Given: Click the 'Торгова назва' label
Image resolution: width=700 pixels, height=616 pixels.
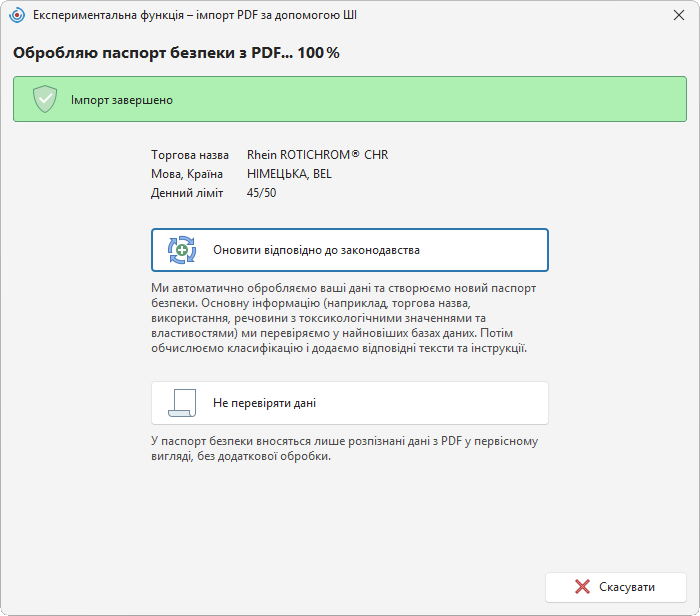Looking at the screenshot, I should click(x=190, y=155).
